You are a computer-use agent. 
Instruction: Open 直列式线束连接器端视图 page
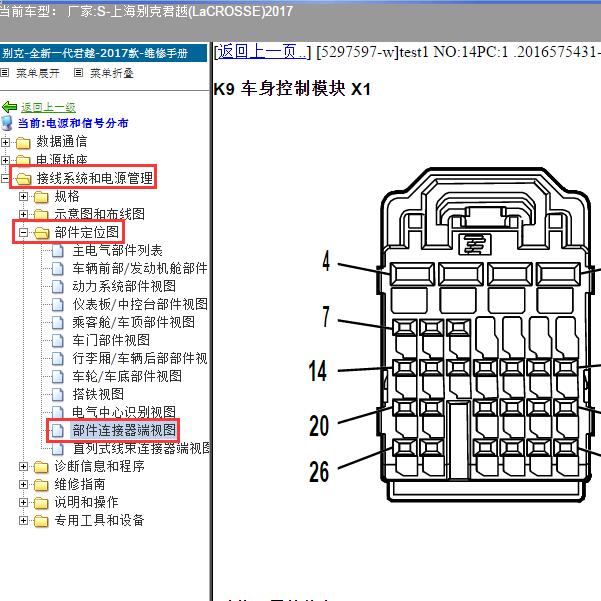point(141,448)
